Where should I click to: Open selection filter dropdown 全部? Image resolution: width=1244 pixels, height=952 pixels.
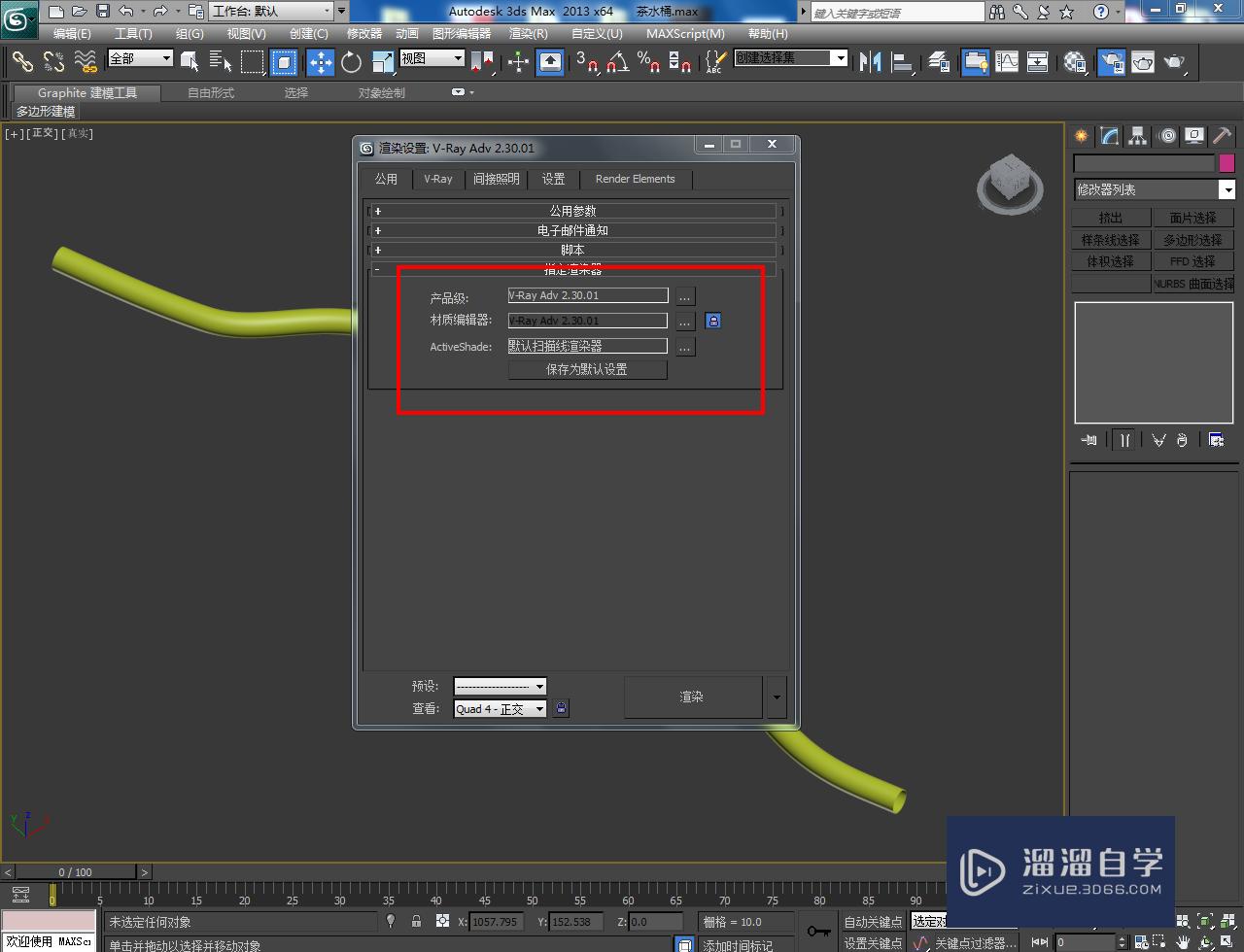point(140,58)
